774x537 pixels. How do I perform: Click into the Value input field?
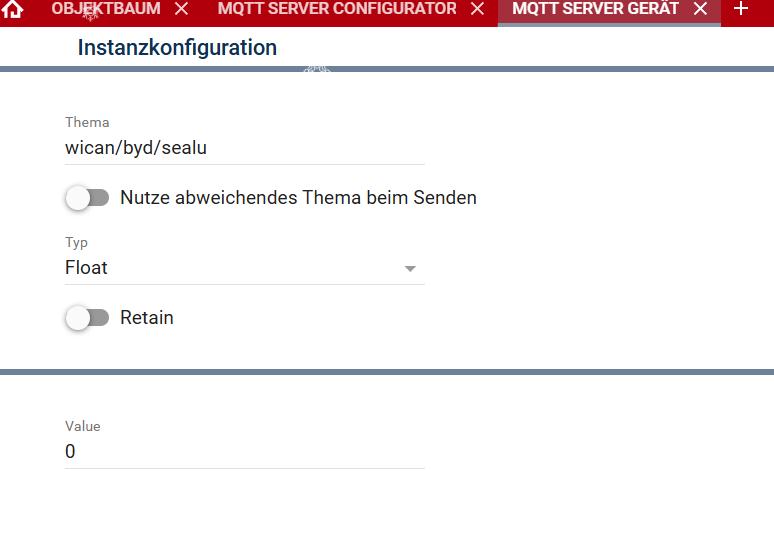click(x=245, y=452)
